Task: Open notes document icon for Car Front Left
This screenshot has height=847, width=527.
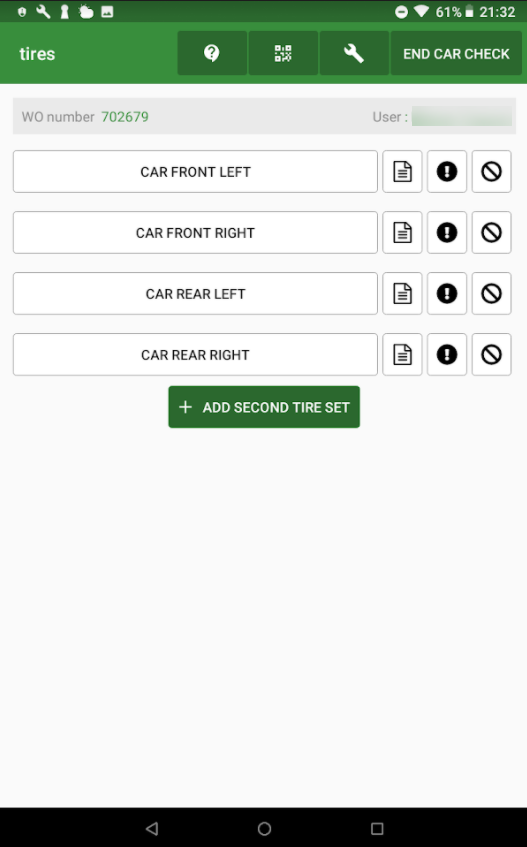Action: pyautogui.click(x=402, y=172)
